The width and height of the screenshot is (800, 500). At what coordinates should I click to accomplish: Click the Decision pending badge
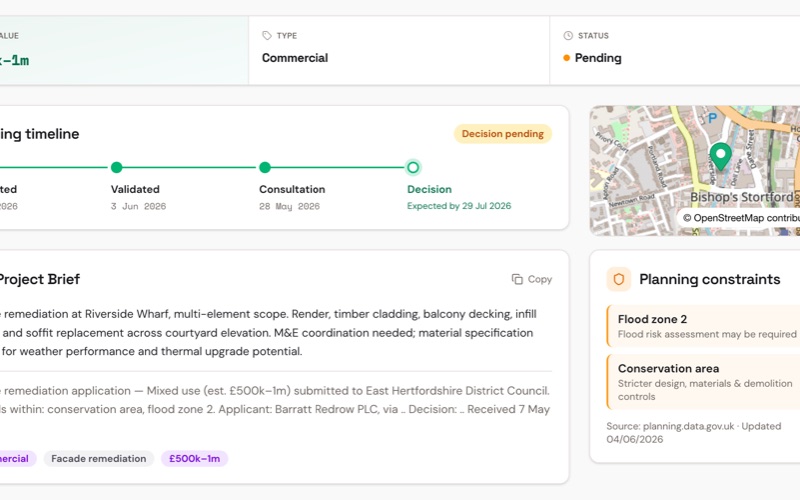tap(503, 134)
